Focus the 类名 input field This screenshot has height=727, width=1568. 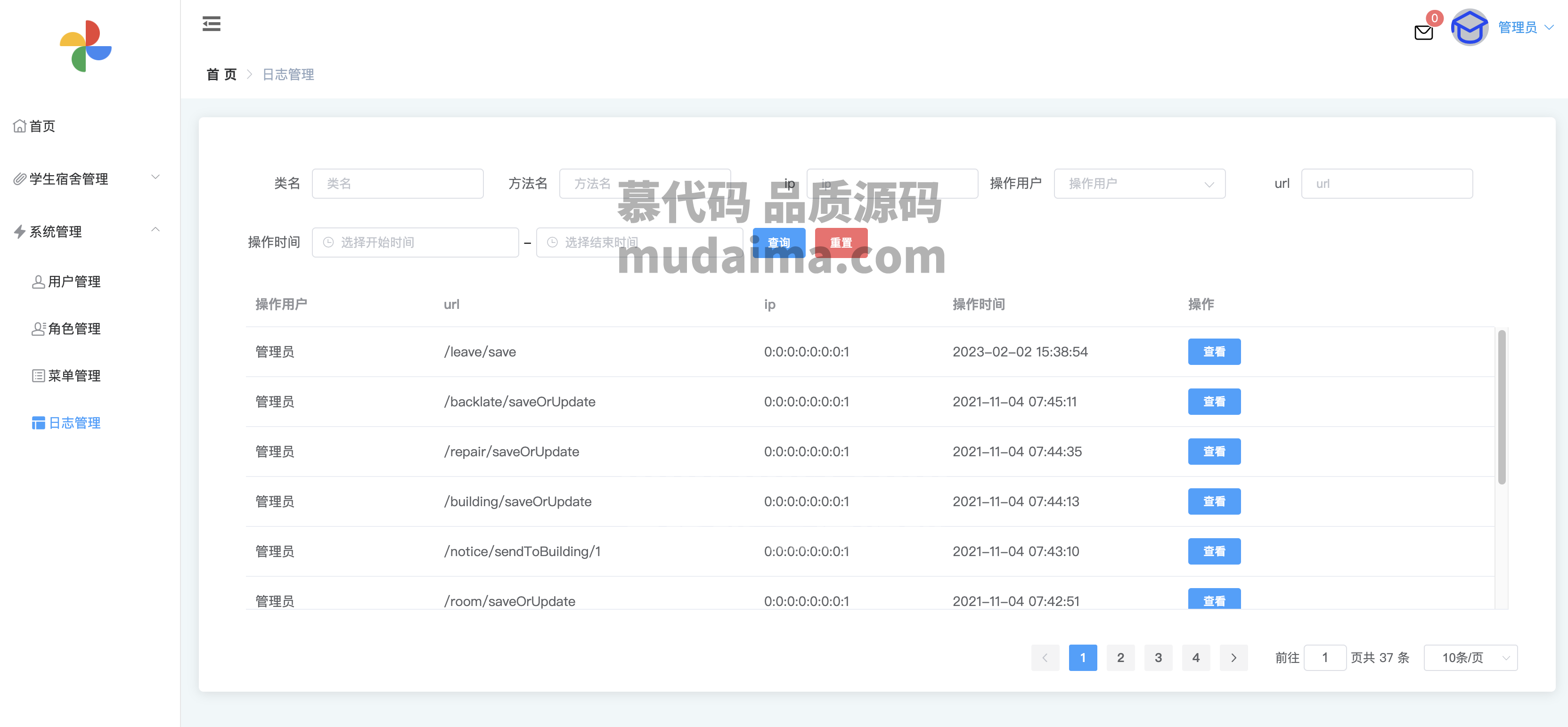pyautogui.click(x=398, y=184)
